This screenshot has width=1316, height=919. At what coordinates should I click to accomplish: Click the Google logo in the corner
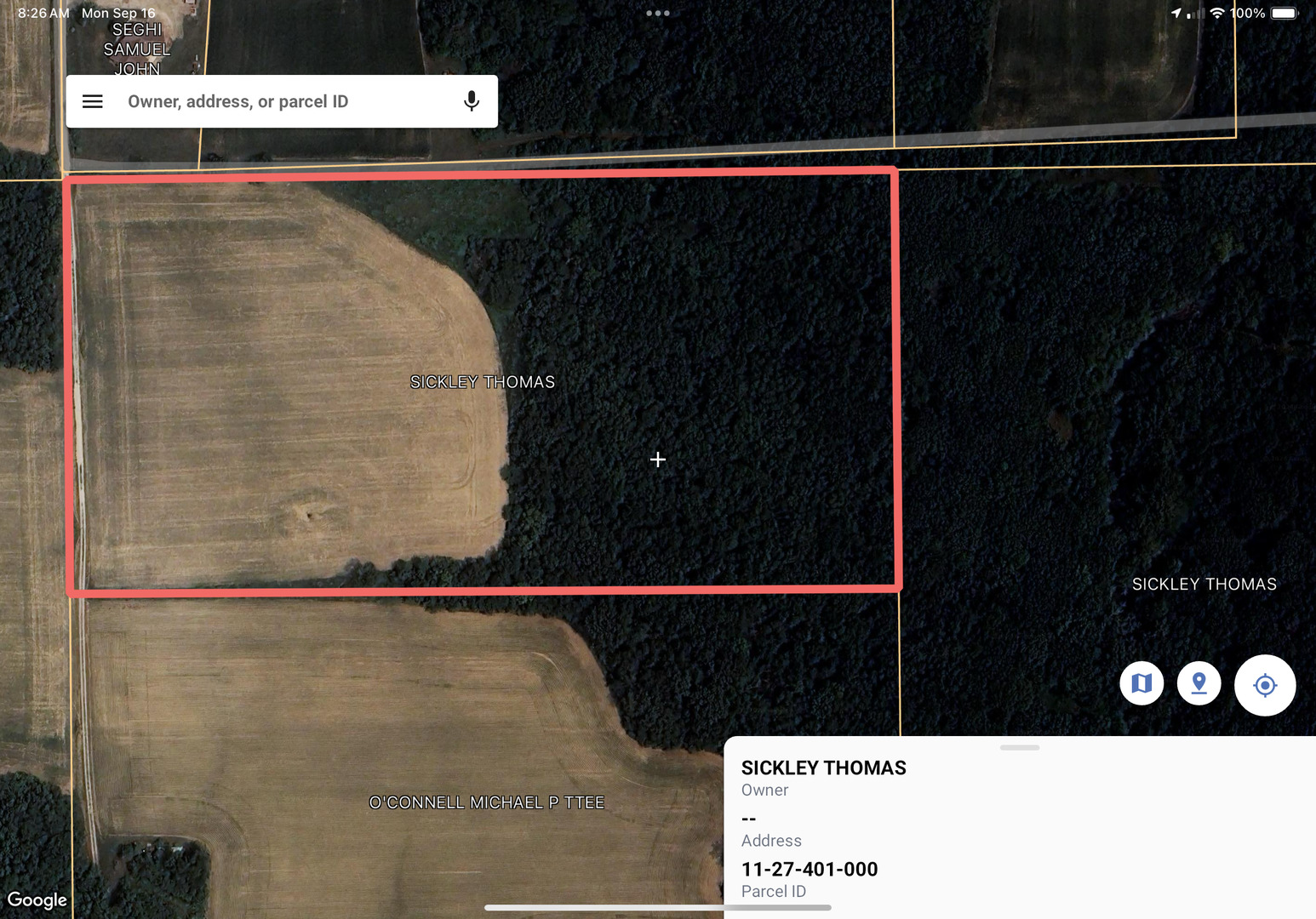click(x=37, y=900)
